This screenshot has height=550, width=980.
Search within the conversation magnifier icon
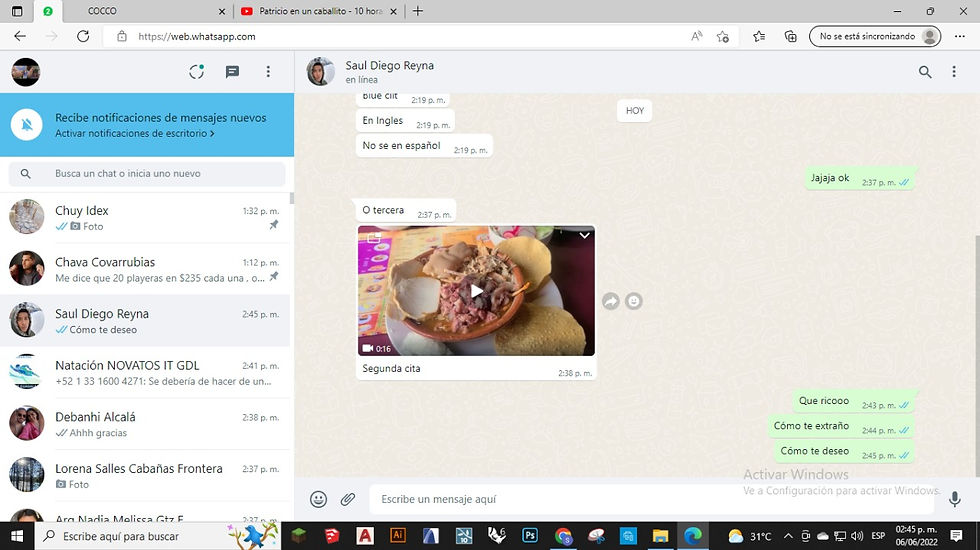pos(925,72)
